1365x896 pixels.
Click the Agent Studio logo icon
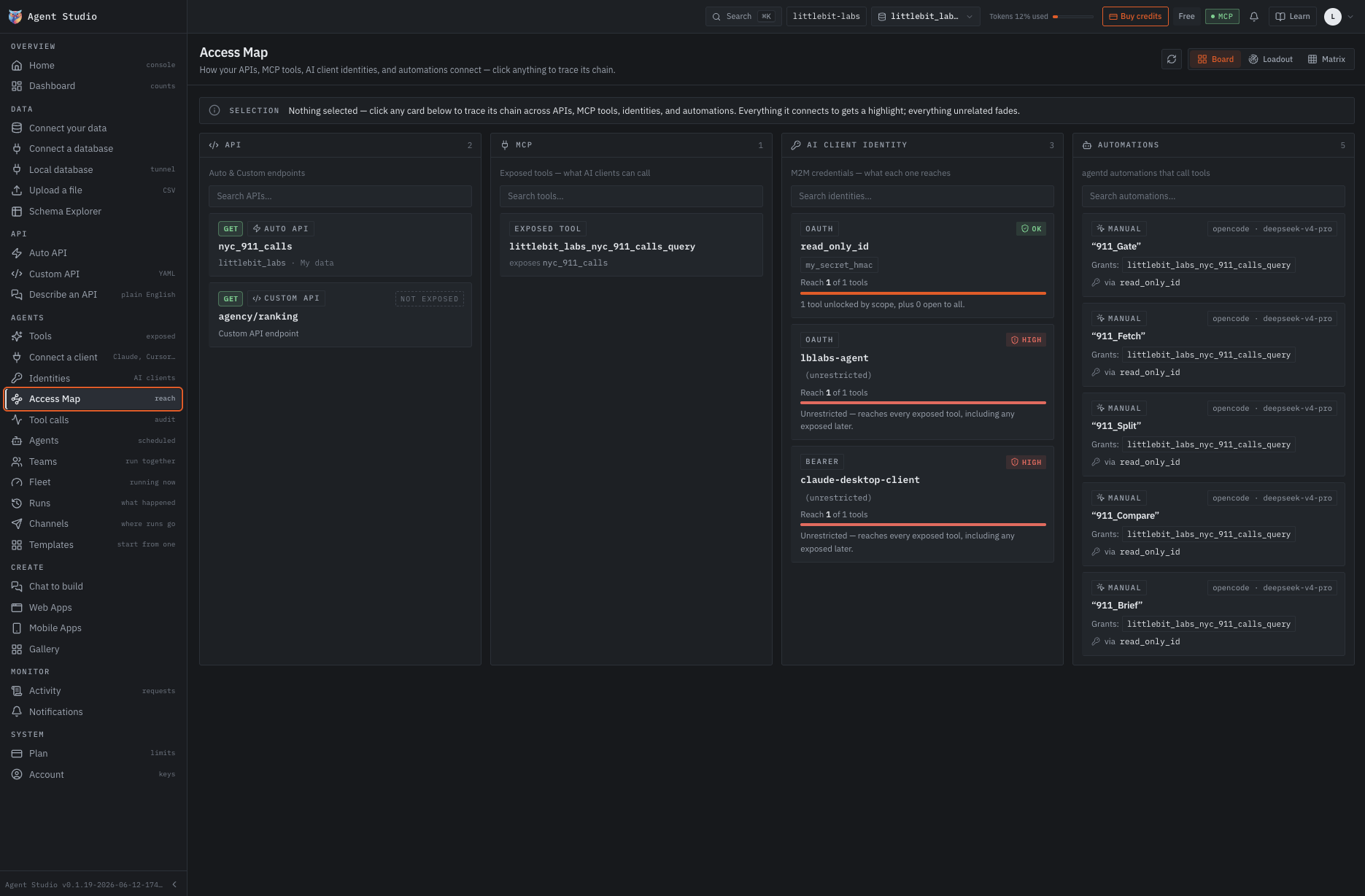pyautogui.click(x=15, y=16)
